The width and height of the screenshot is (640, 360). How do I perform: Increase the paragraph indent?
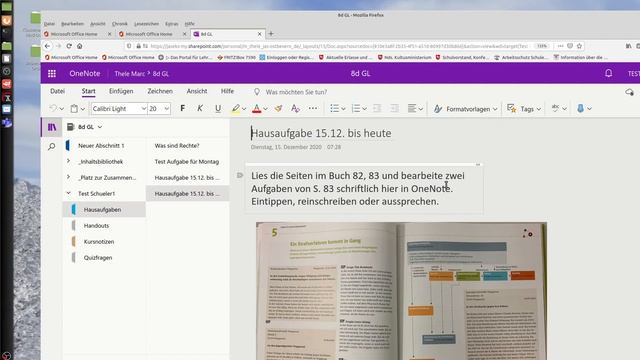click(394, 108)
